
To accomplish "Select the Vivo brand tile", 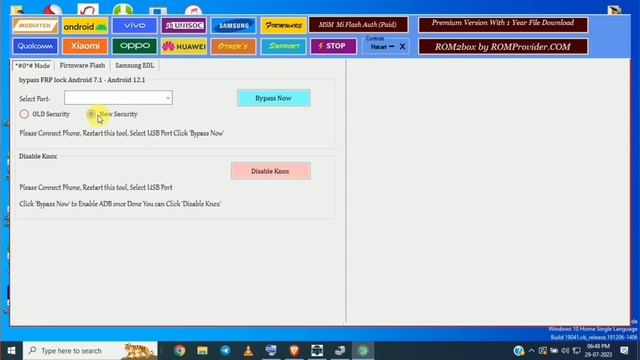I will 134,26.
